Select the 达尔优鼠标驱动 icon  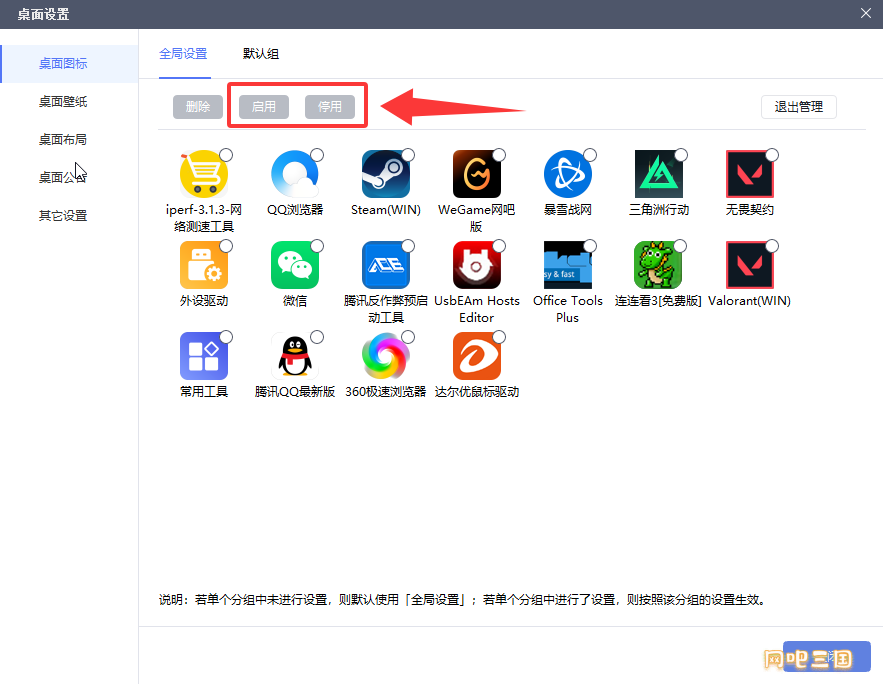[x=476, y=356]
